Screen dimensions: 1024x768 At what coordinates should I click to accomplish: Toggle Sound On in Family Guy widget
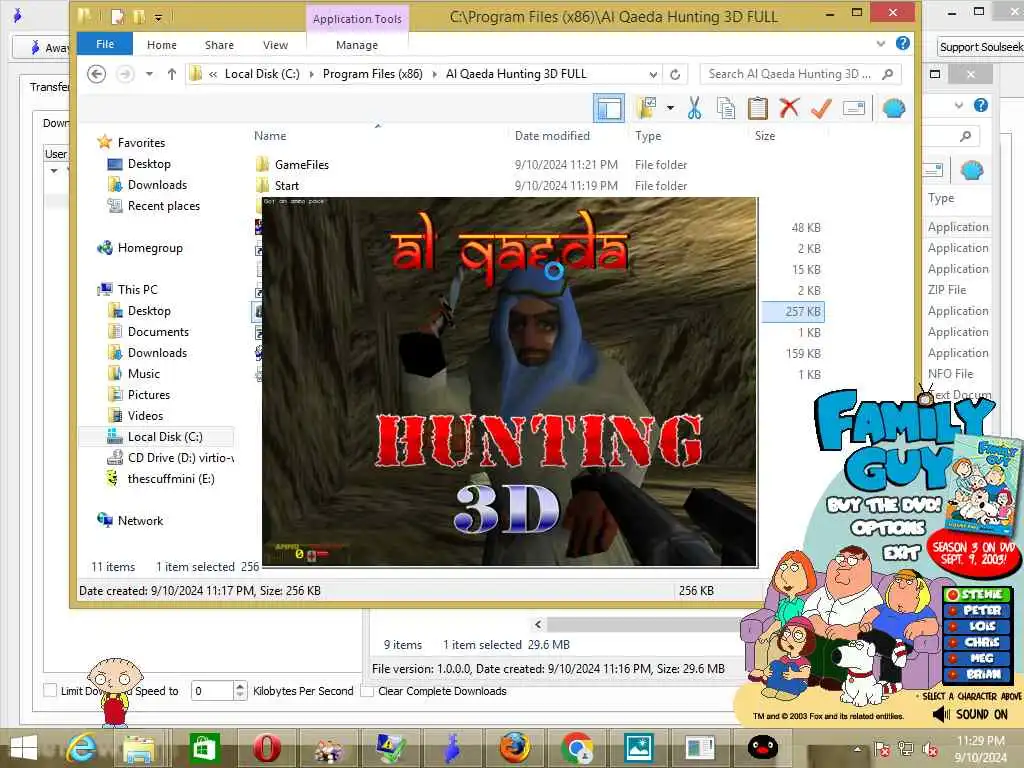point(972,714)
